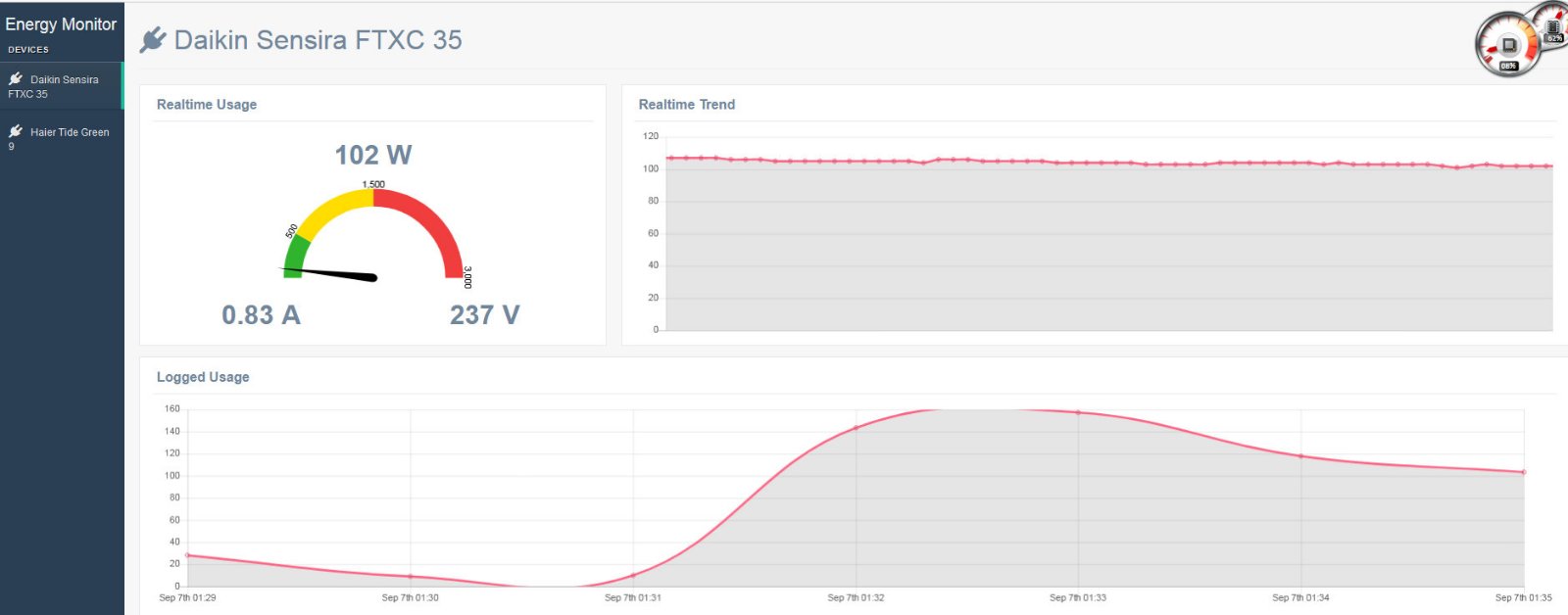Click the CPU gauge widget at top right
This screenshot has height=615, width=1568.
[x=1508, y=45]
